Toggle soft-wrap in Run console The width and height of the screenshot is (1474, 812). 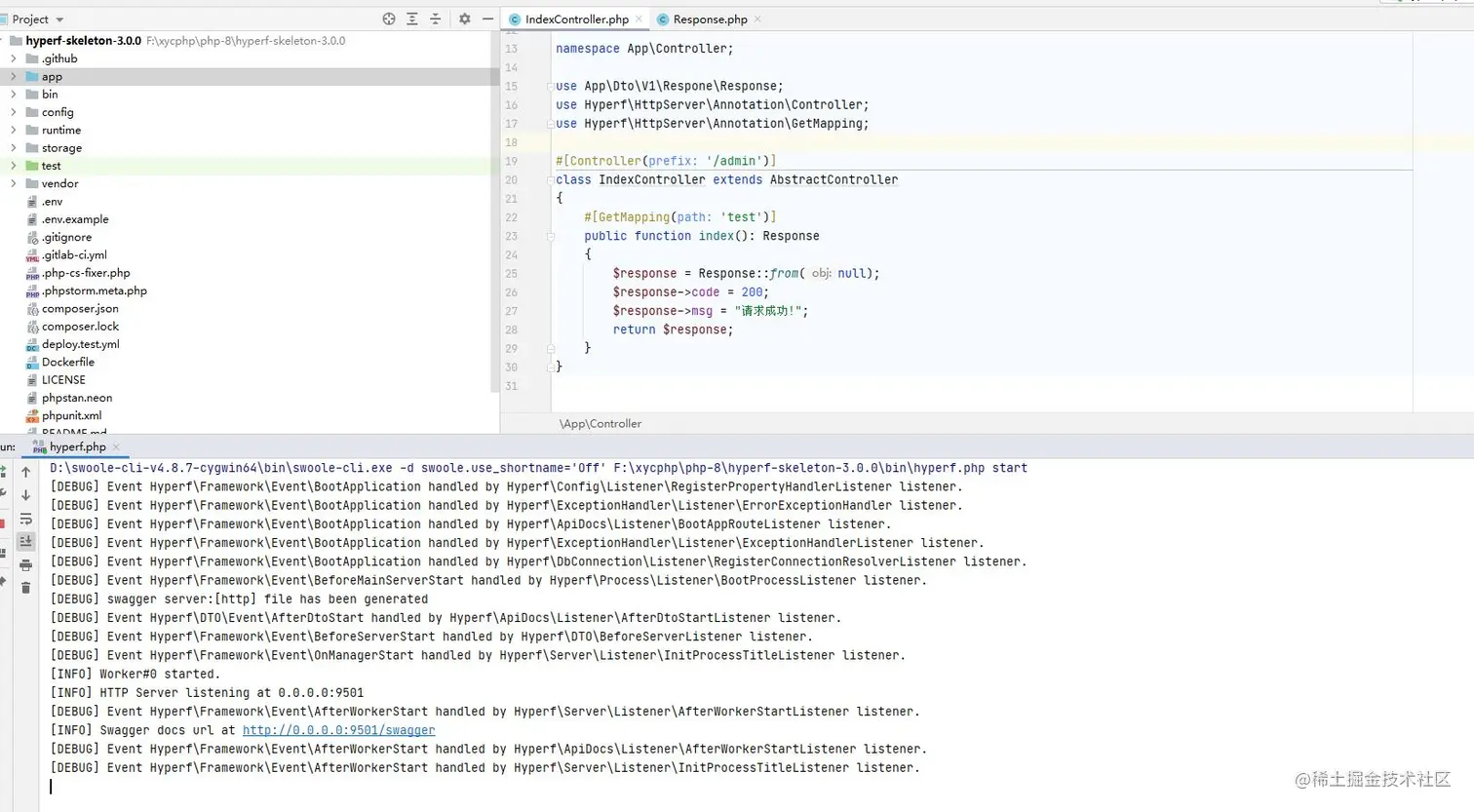tap(26, 519)
